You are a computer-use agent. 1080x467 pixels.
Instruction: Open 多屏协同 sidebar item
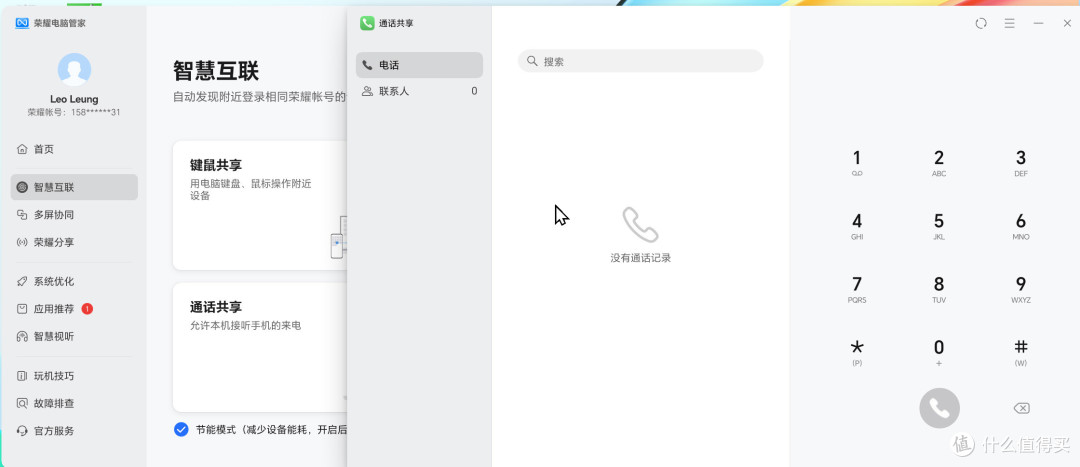coord(74,215)
